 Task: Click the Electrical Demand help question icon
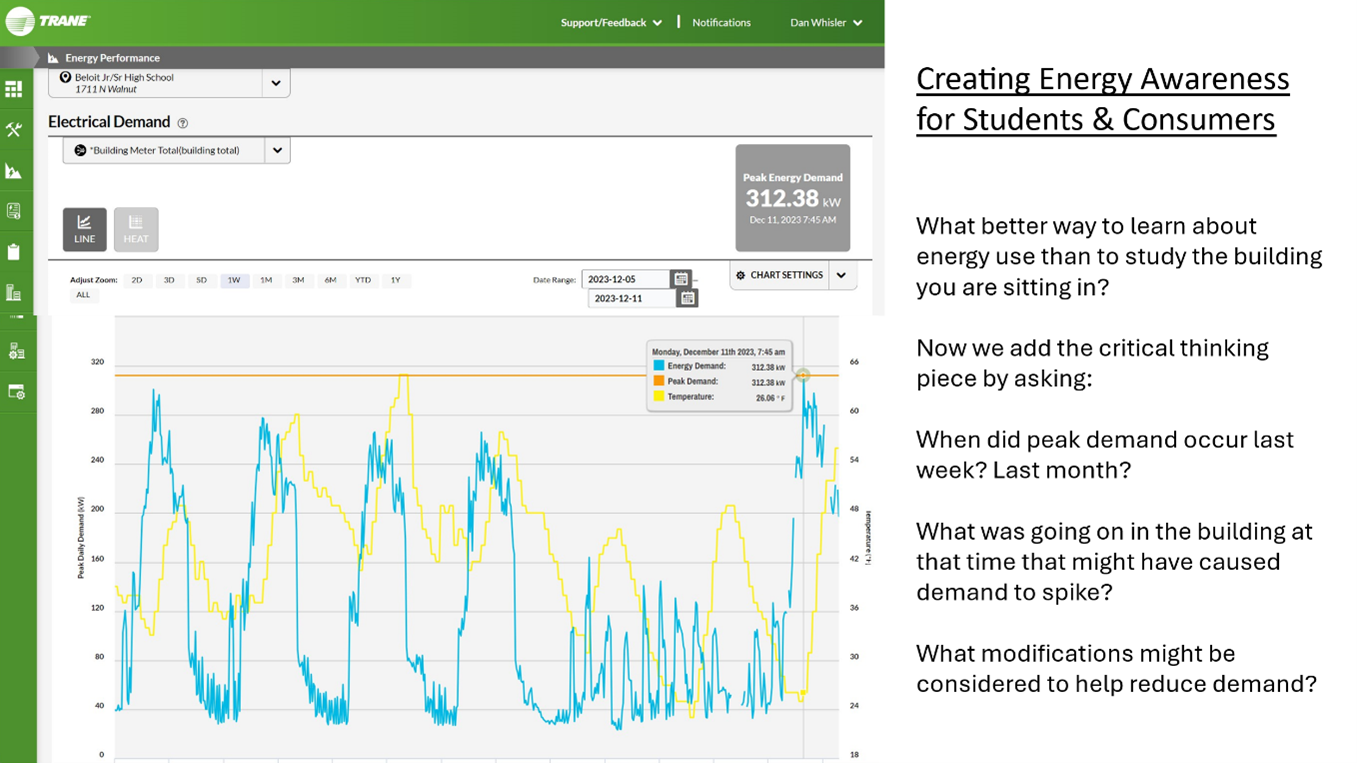point(182,123)
